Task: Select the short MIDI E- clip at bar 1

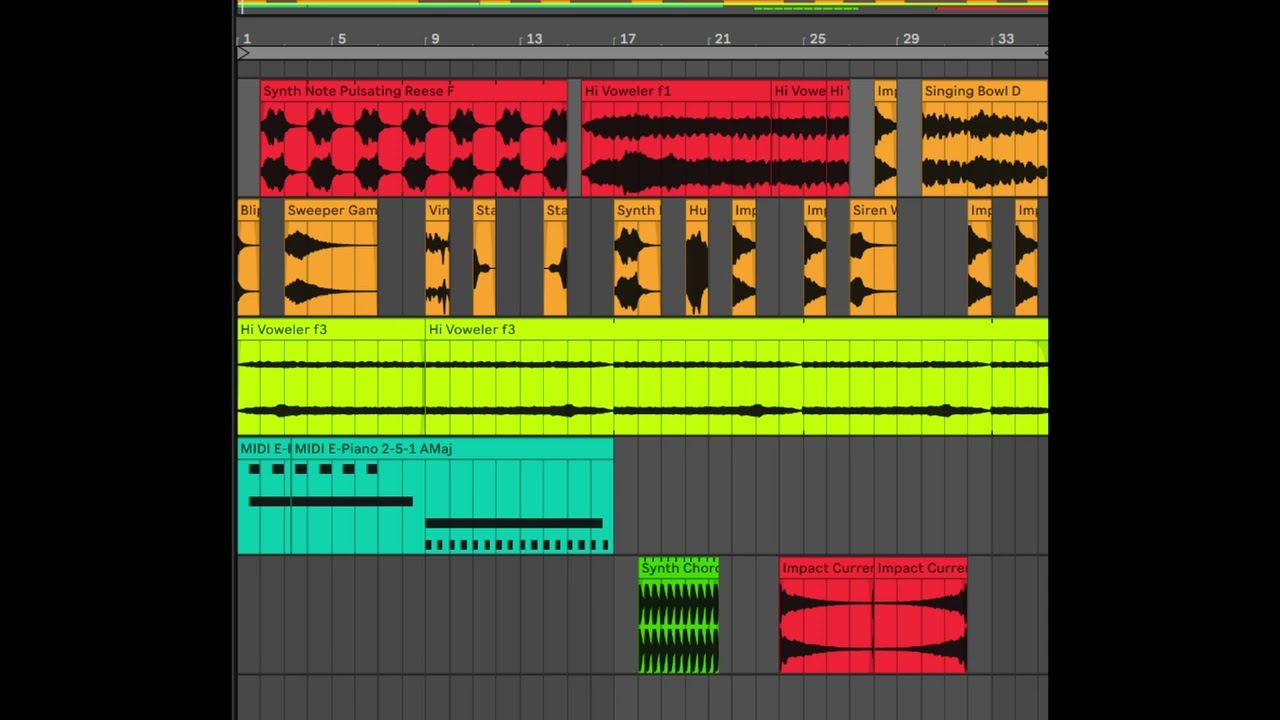Action: [264, 496]
